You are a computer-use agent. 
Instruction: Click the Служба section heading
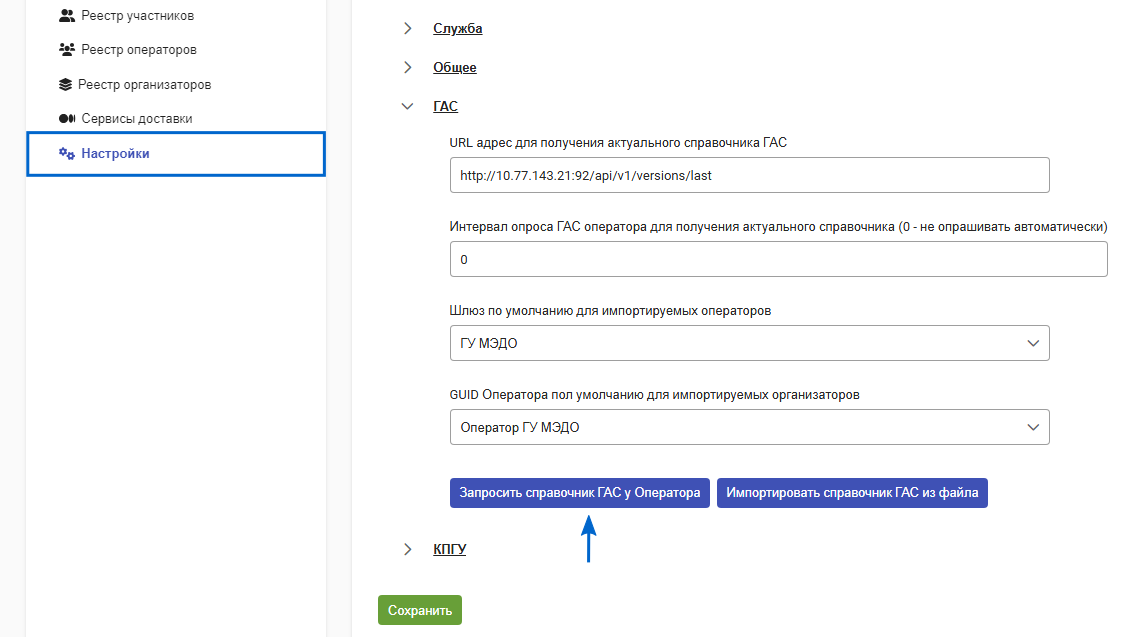[457, 29]
